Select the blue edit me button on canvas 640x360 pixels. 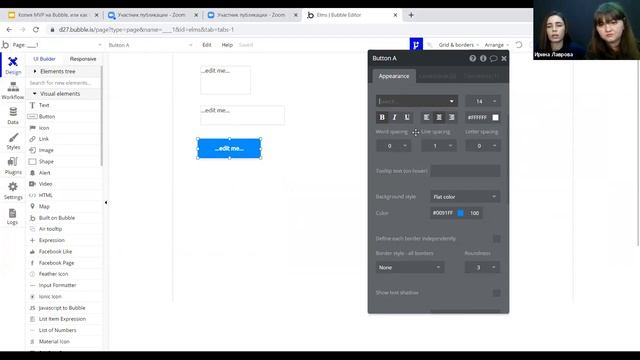[229, 148]
